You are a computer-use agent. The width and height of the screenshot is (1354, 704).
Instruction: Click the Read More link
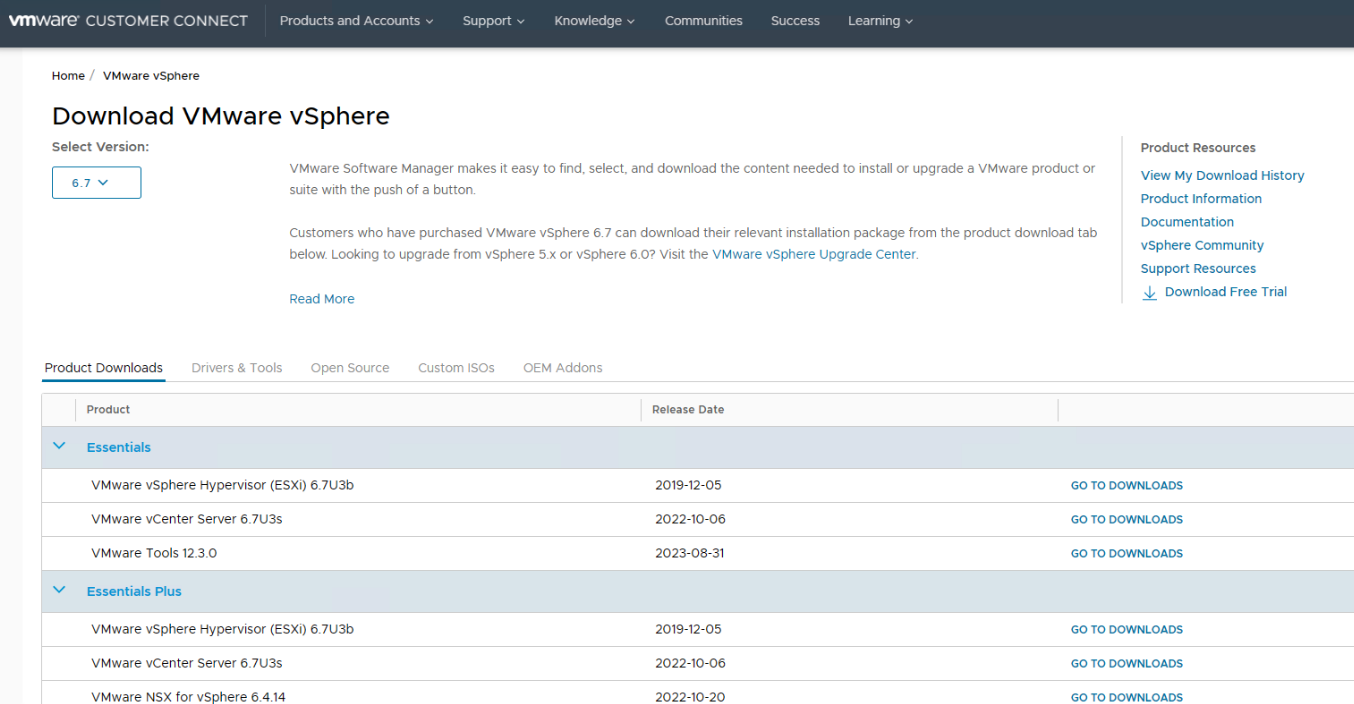(x=322, y=299)
